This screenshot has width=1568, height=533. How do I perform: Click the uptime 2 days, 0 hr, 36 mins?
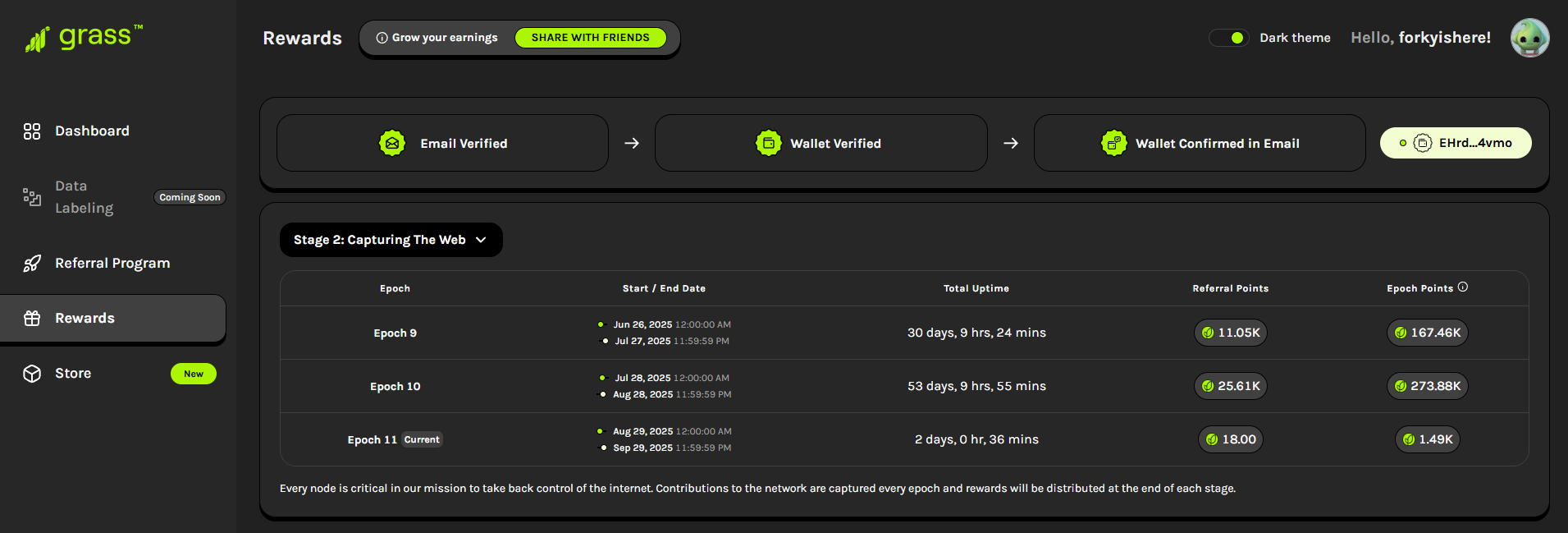tap(976, 439)
